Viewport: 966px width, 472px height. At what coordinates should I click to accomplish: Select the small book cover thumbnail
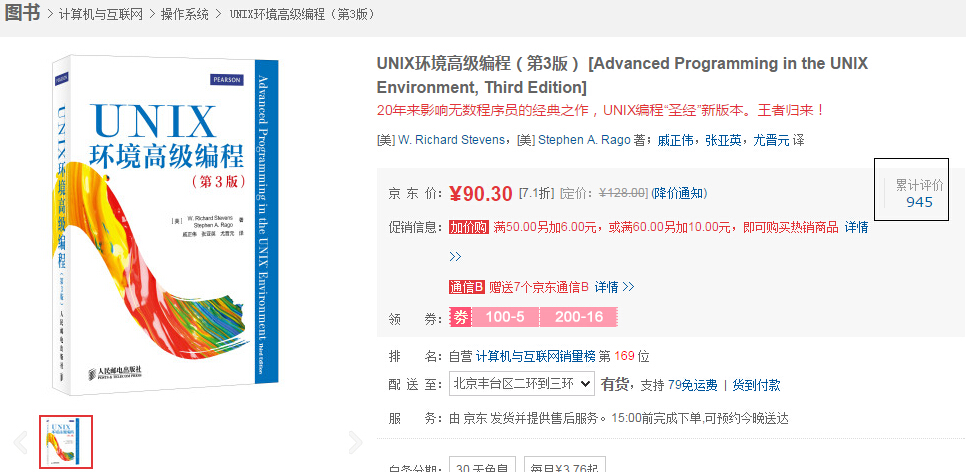click(66, 442)
